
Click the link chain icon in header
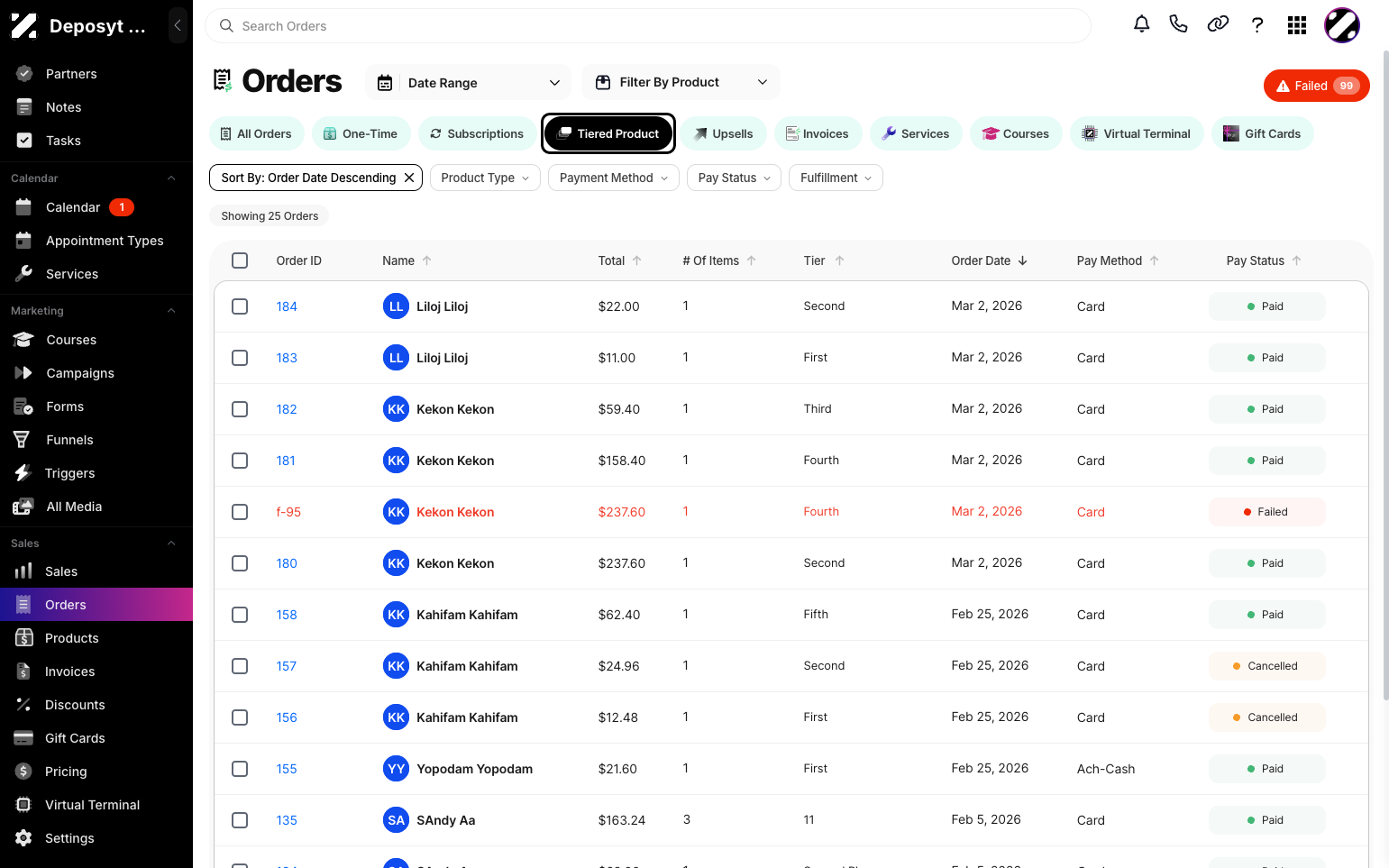(x=1218, y=24)
